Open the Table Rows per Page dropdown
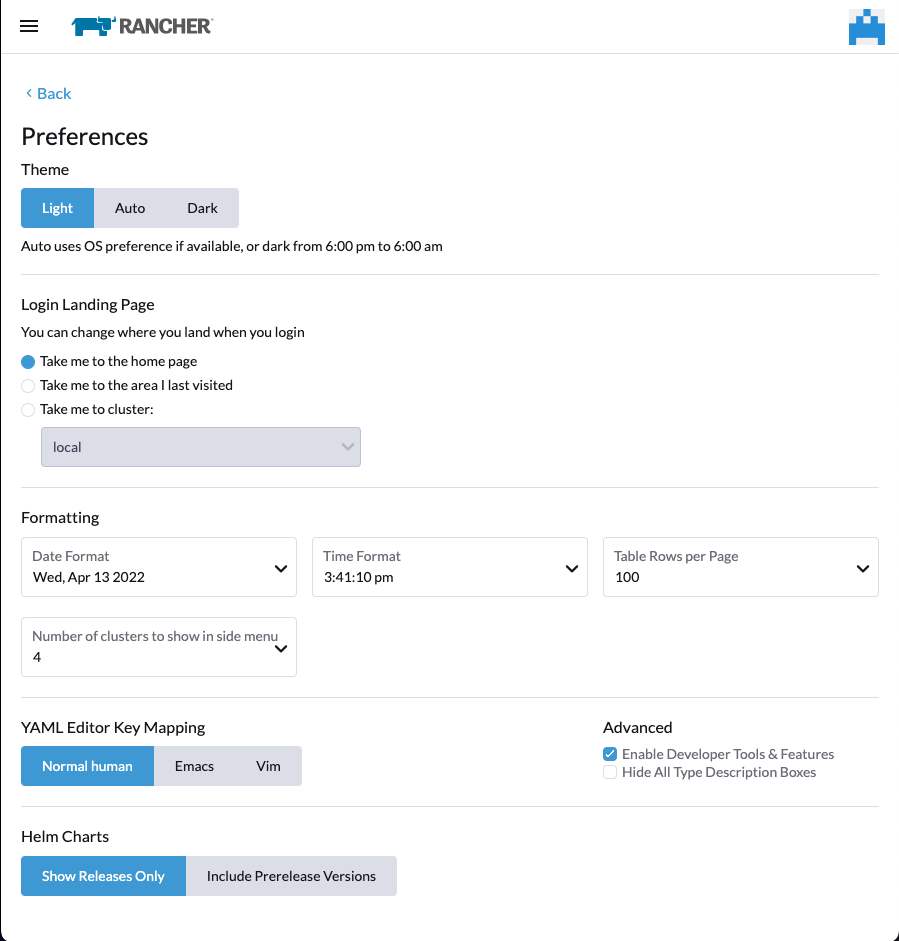 (741, 567)
